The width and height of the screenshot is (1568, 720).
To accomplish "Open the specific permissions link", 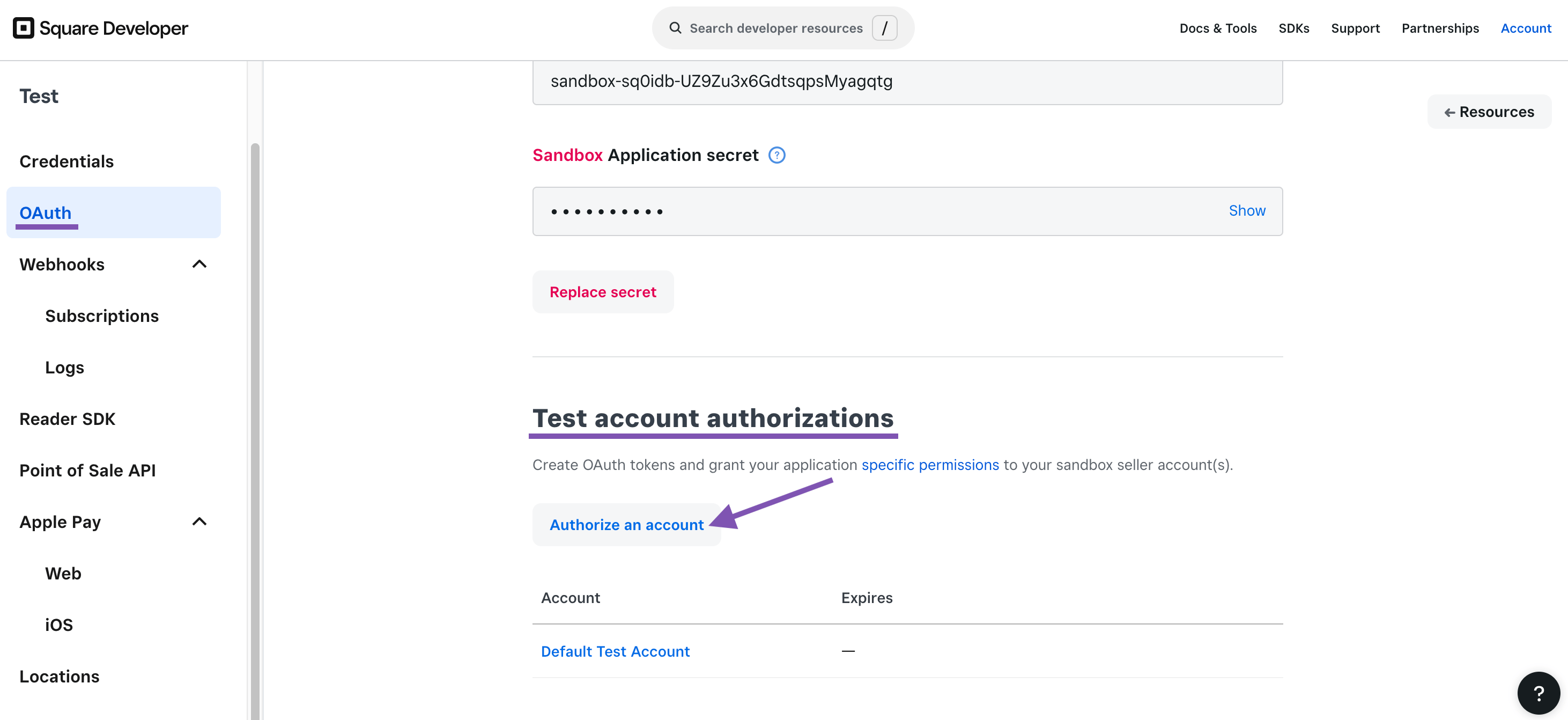I will click(x=929, y=465).
